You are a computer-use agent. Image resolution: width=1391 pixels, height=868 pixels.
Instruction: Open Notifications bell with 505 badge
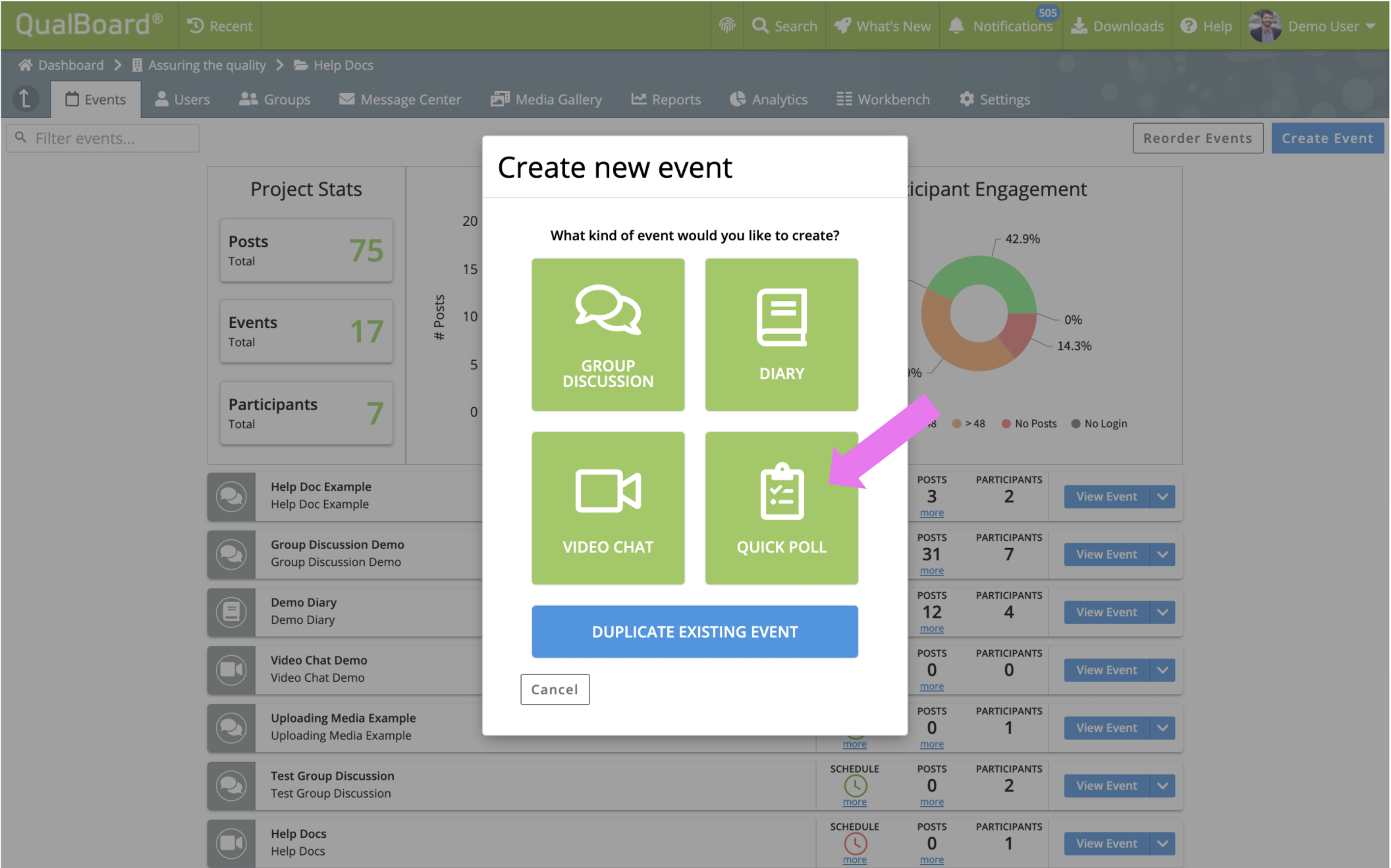tap(1000, 26)
